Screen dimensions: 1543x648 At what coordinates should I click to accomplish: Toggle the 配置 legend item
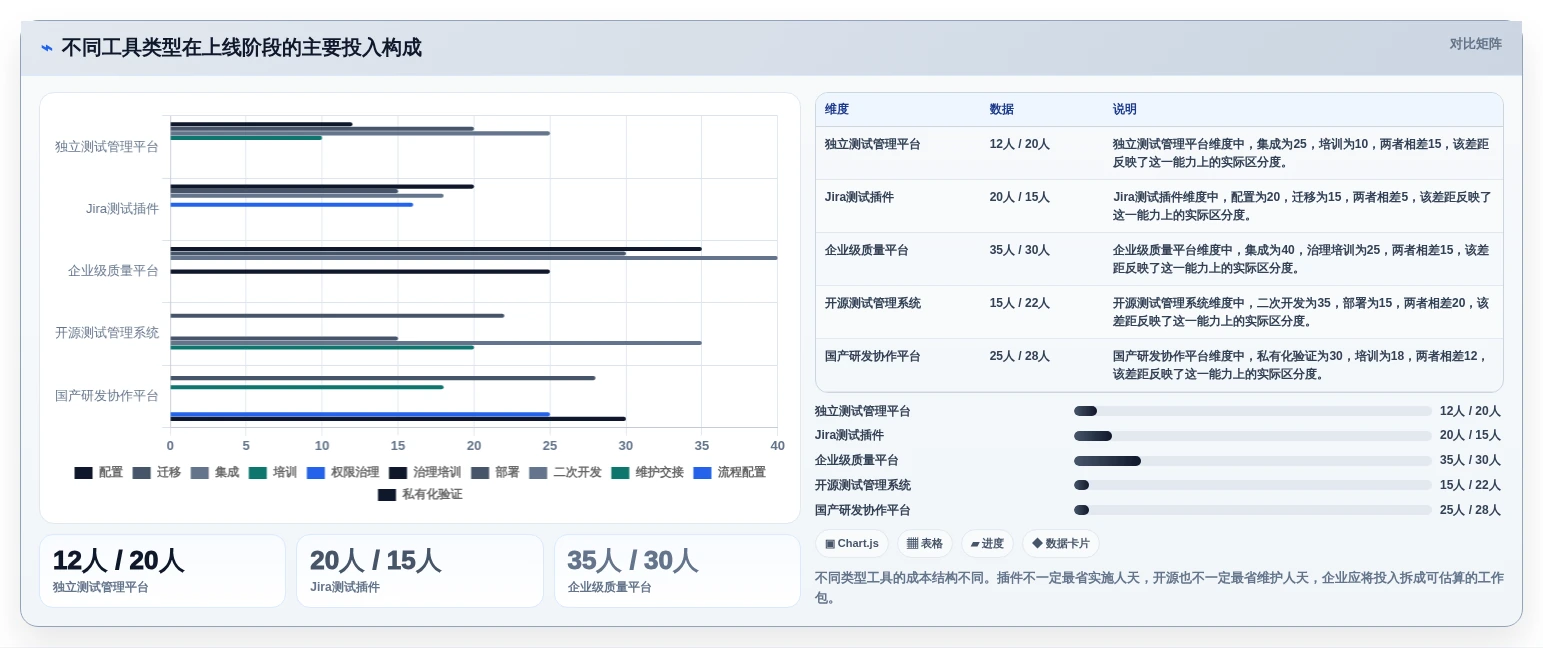pyautogui.click(x=99, y=472)
